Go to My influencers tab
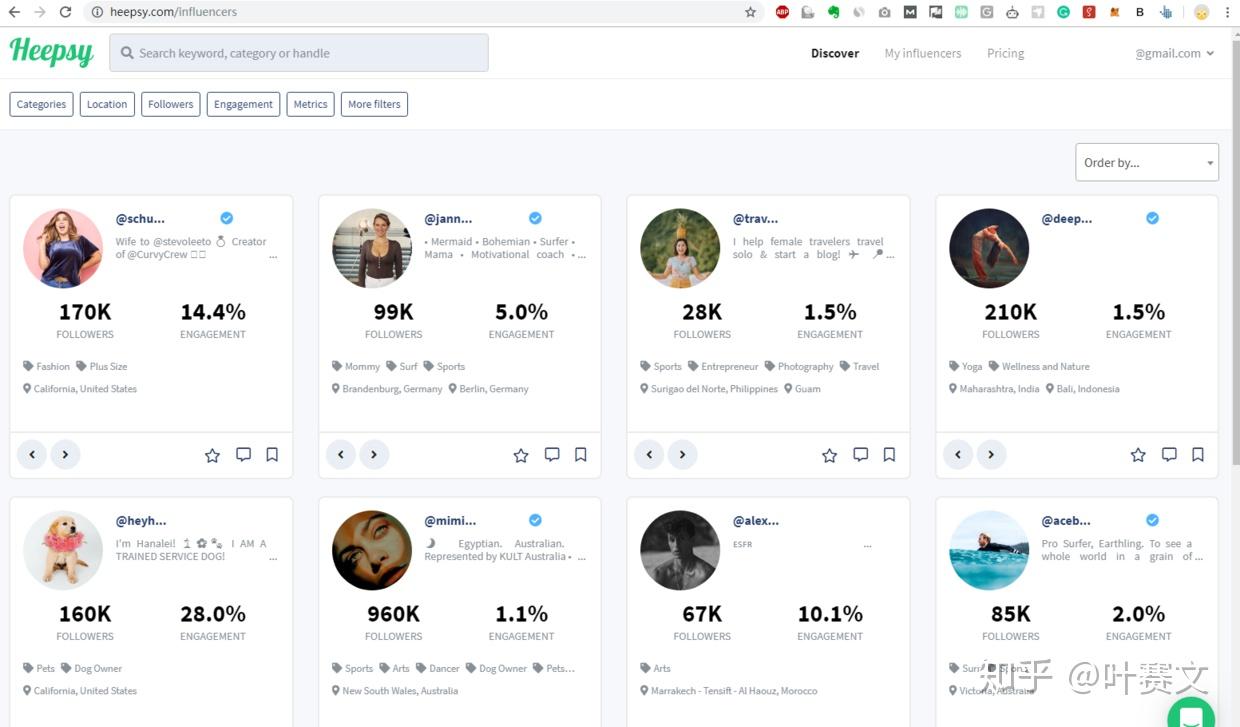Screen dimensions: 1240x727 923,53
